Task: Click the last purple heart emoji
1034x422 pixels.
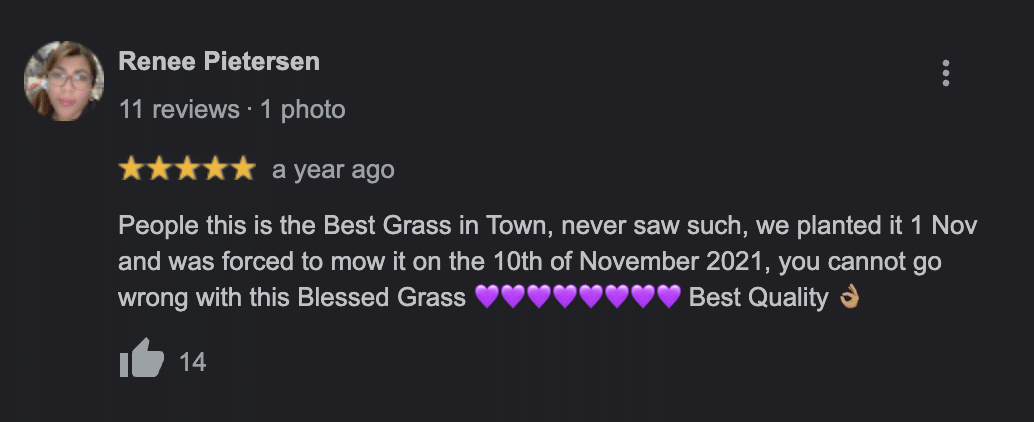Action: click(669, 297)
